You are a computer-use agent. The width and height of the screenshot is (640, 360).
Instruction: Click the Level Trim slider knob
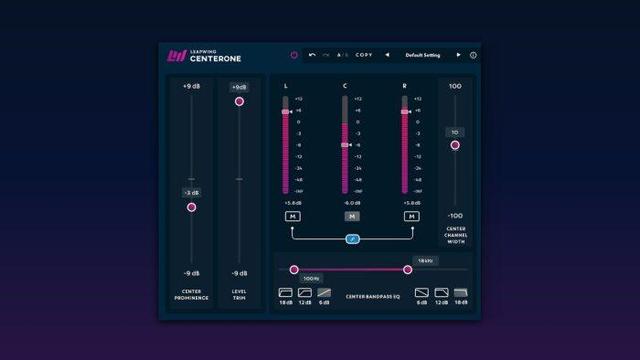tap(239, 102)
